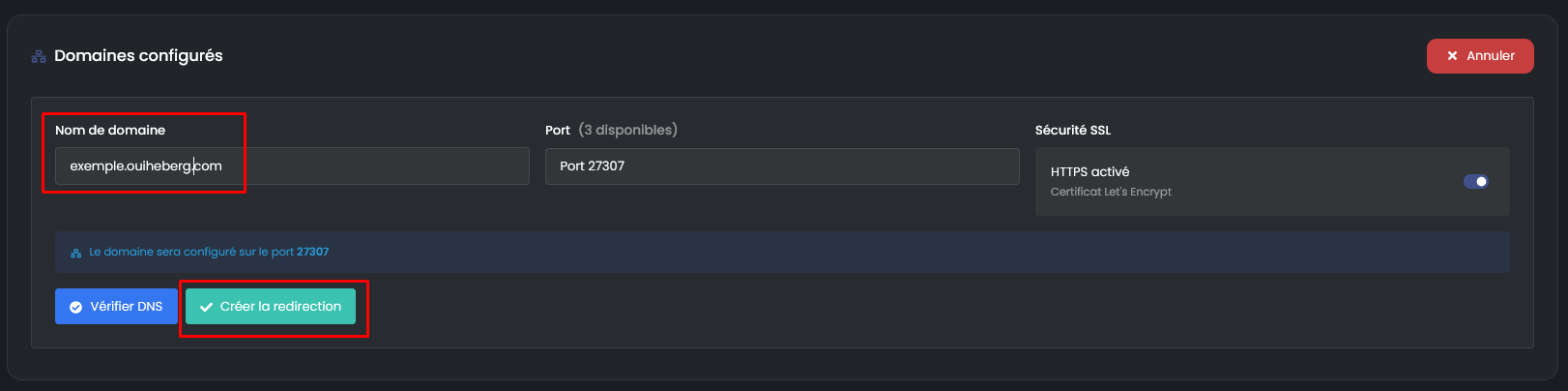
Task: Click the Nom de domaine label
Action: pos(110,131)
